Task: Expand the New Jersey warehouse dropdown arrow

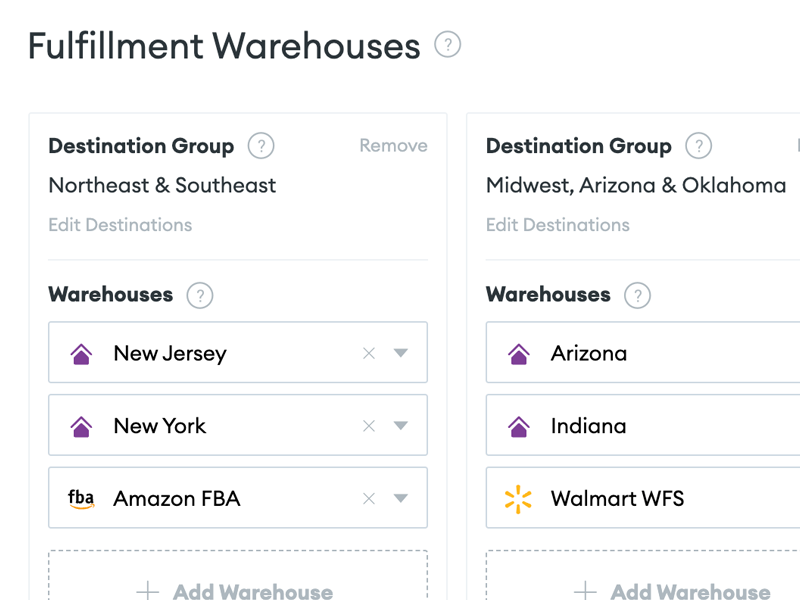Action: (401, 353)
